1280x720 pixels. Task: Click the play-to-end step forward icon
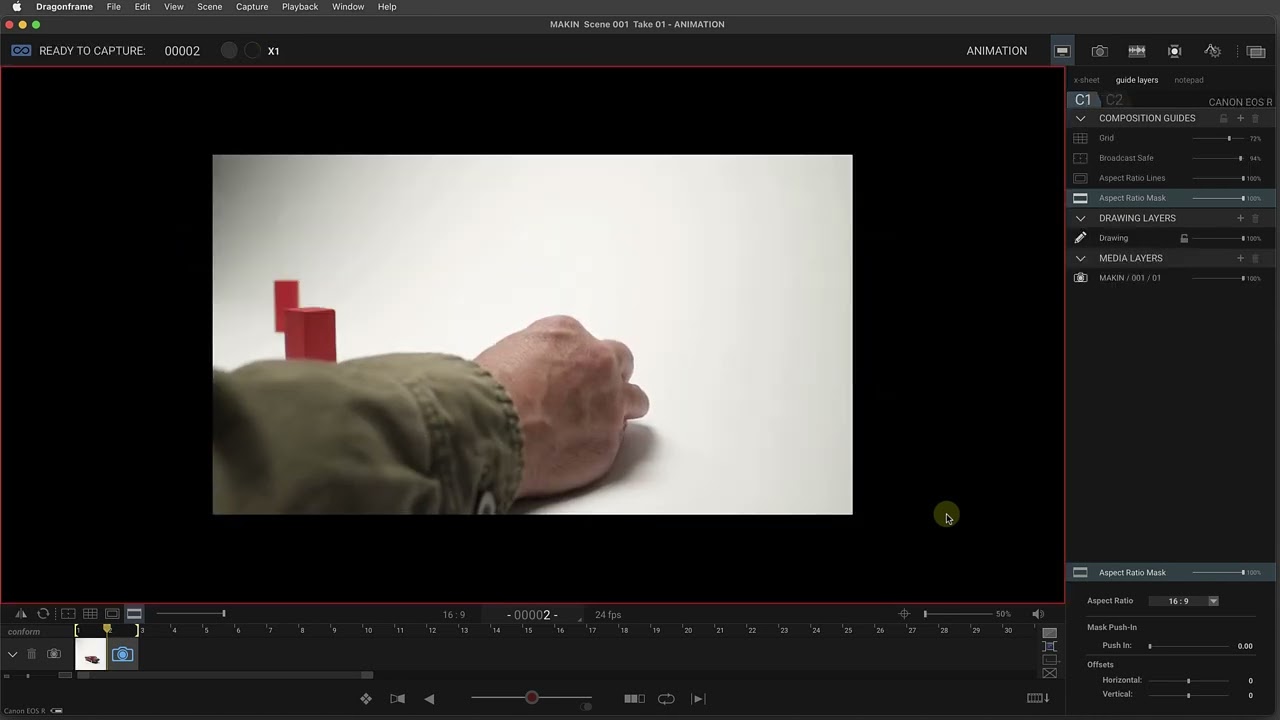pos(698,699)
